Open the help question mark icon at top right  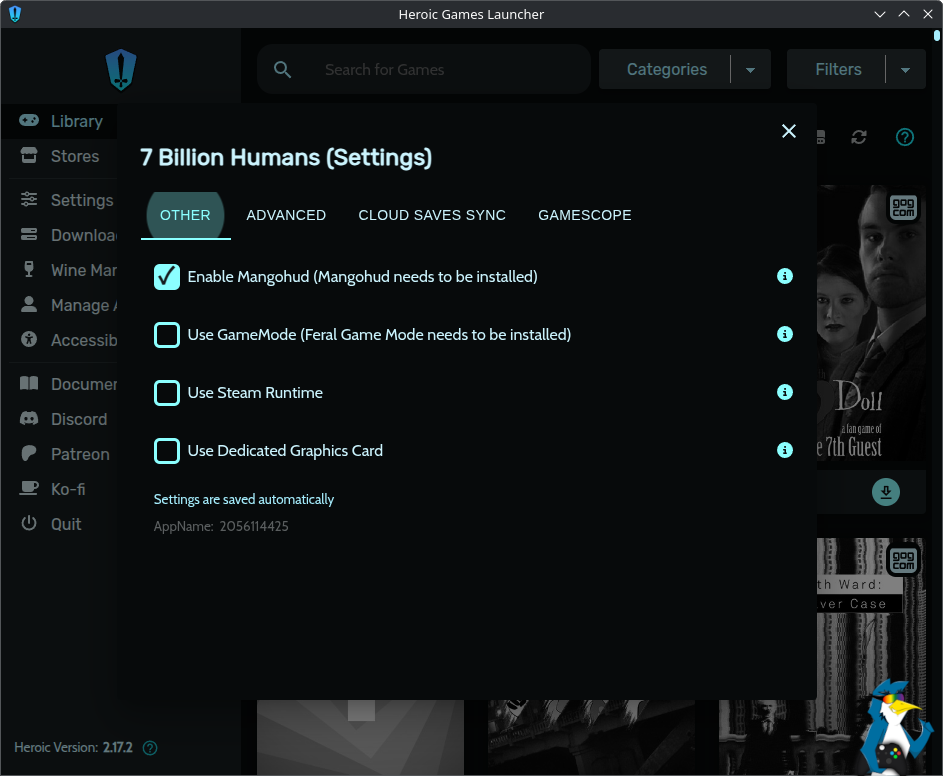coord(905,137)
